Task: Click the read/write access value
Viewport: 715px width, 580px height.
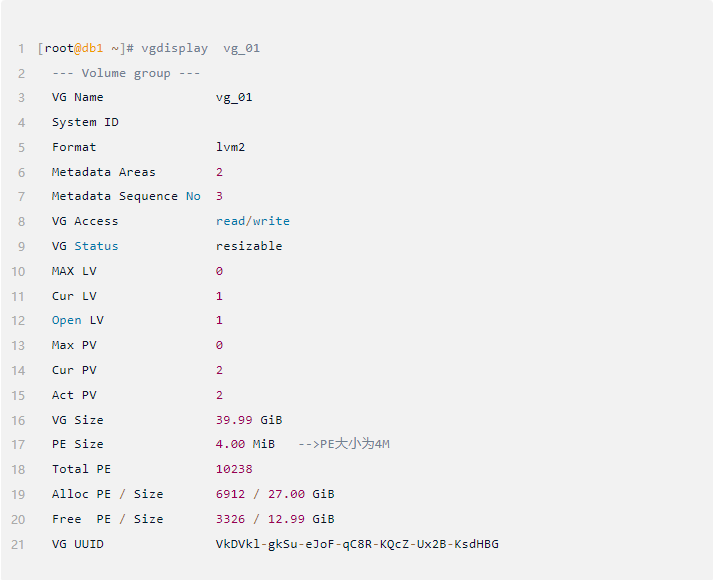Action: pos(253,221)
